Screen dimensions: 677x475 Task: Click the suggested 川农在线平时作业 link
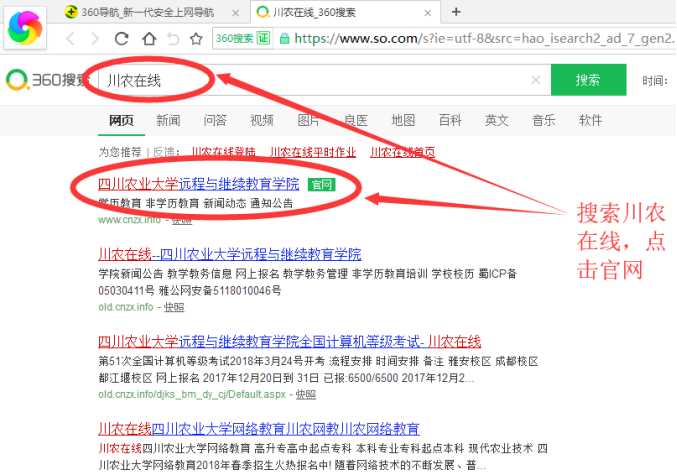(x=313, y=152)
